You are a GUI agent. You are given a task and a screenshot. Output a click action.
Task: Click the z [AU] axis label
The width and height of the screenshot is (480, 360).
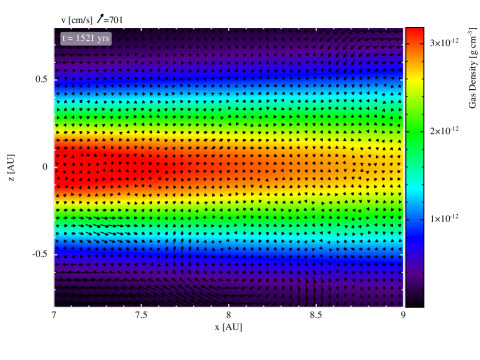click(x=11, y=167)
